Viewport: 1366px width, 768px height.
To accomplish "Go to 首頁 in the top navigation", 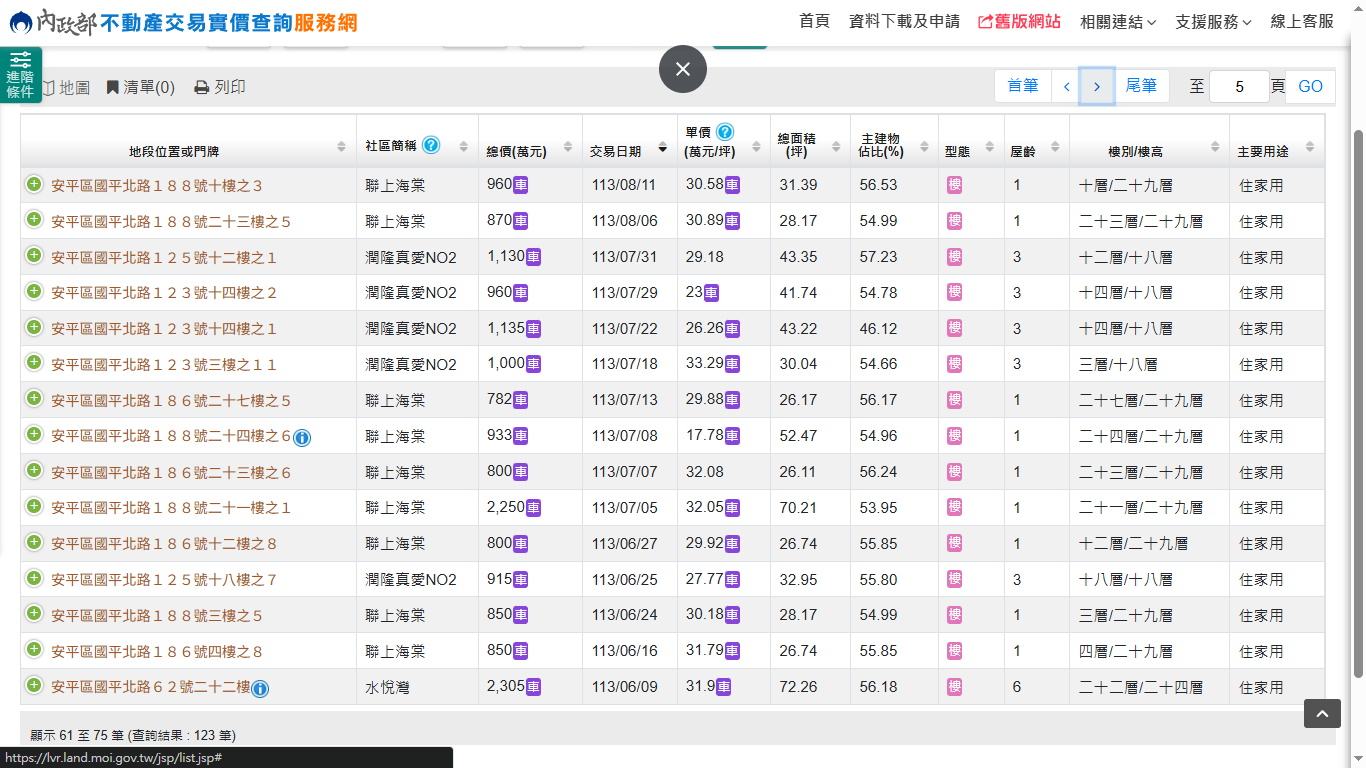I will (x=814, y=21).
